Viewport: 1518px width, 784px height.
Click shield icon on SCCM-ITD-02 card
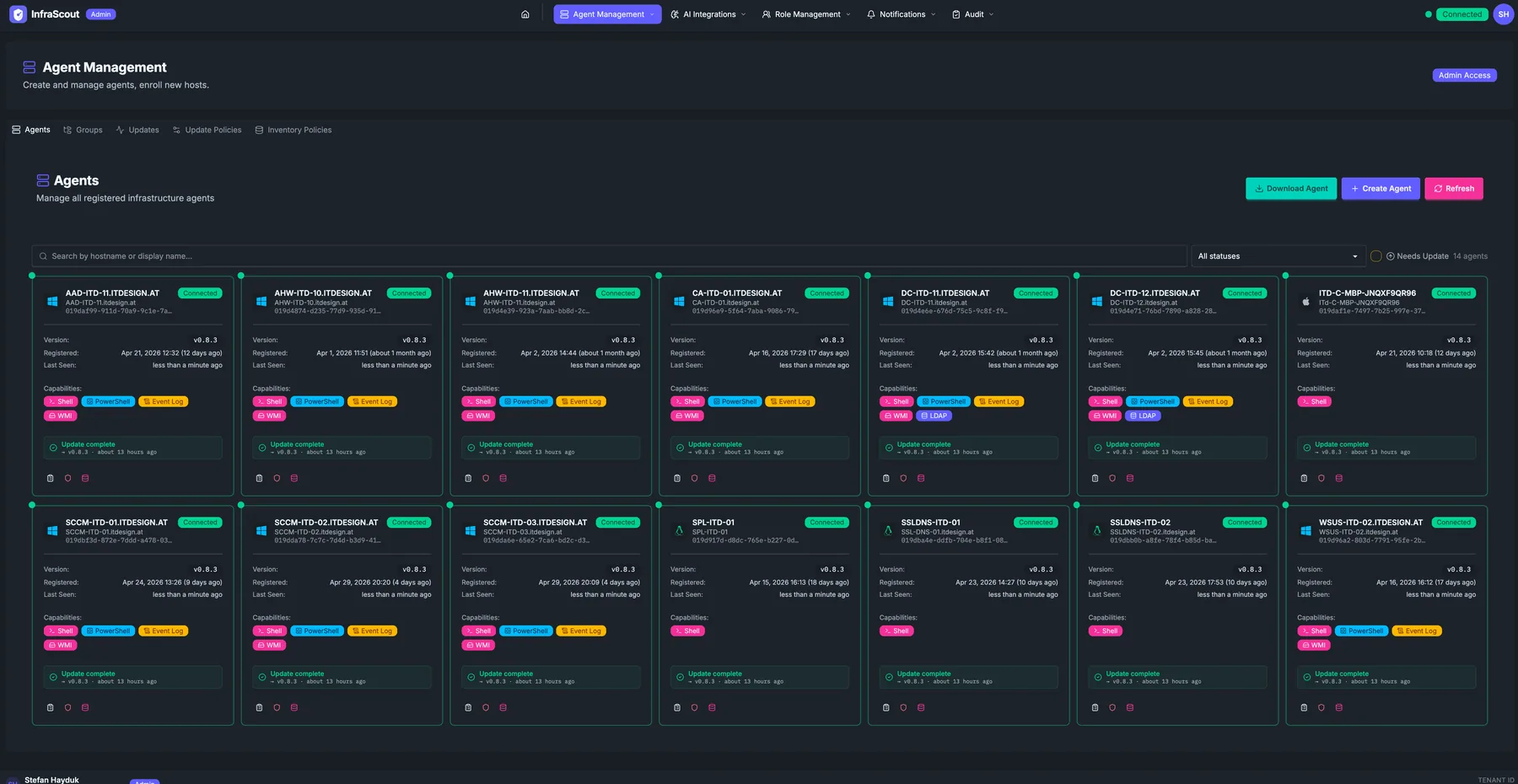pyautogui.click(x=277, y=707)
